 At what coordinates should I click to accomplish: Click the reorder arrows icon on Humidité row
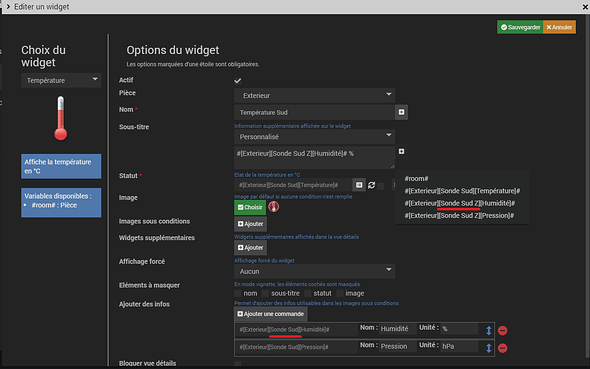pos(488,331)
